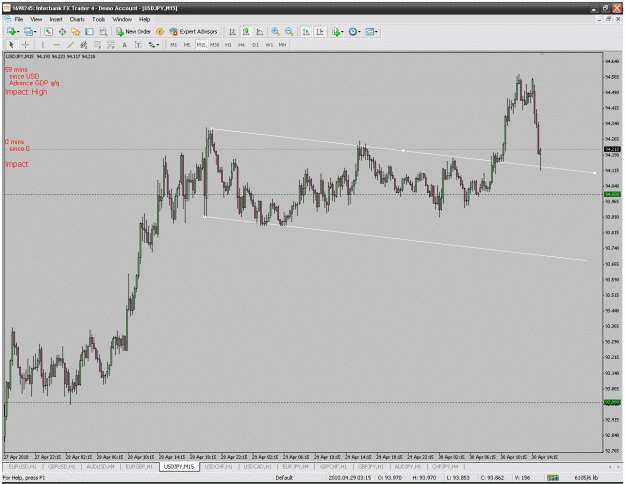Open the Periods clock dropdown
Image resolution: width=625 pixels, height=484 pixels.
[x=354, y=31]
